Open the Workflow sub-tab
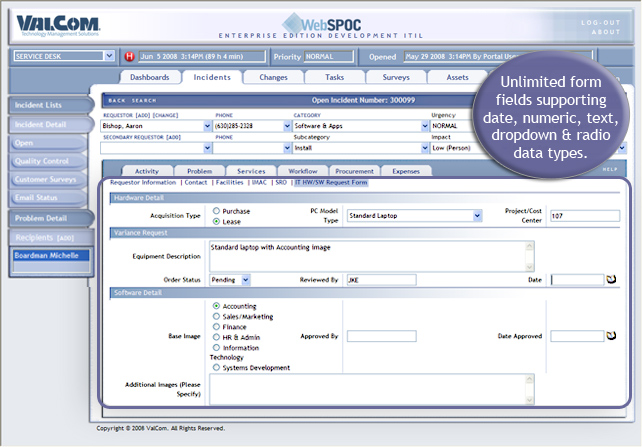Screen dimensions: 642x447 tap(303, 171)
